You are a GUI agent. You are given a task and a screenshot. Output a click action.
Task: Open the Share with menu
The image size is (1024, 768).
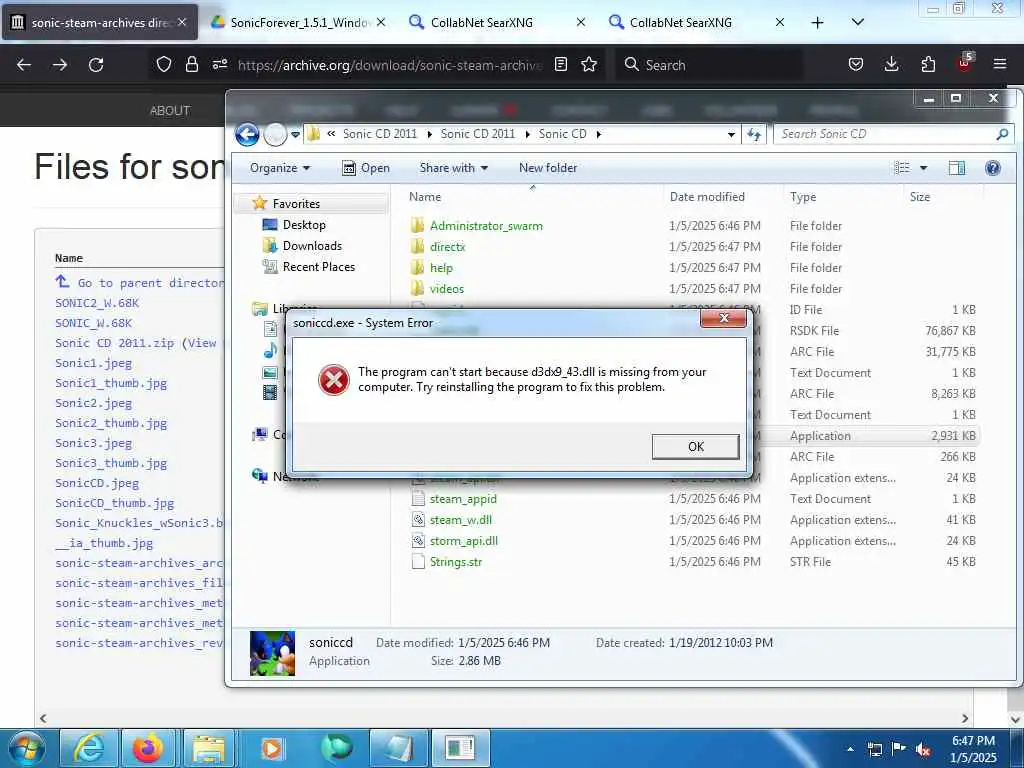coord(454,168)
